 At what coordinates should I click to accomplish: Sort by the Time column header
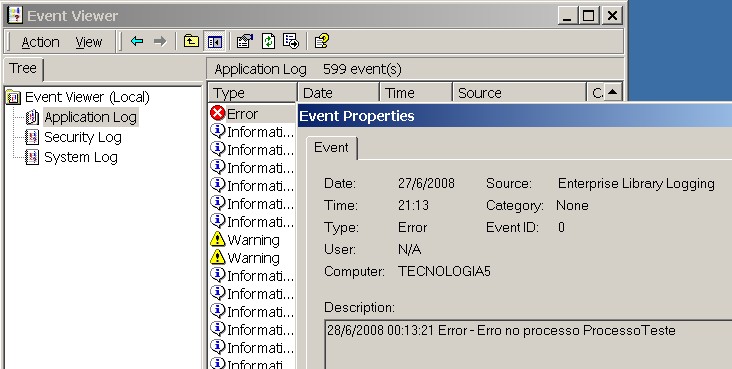416,93
